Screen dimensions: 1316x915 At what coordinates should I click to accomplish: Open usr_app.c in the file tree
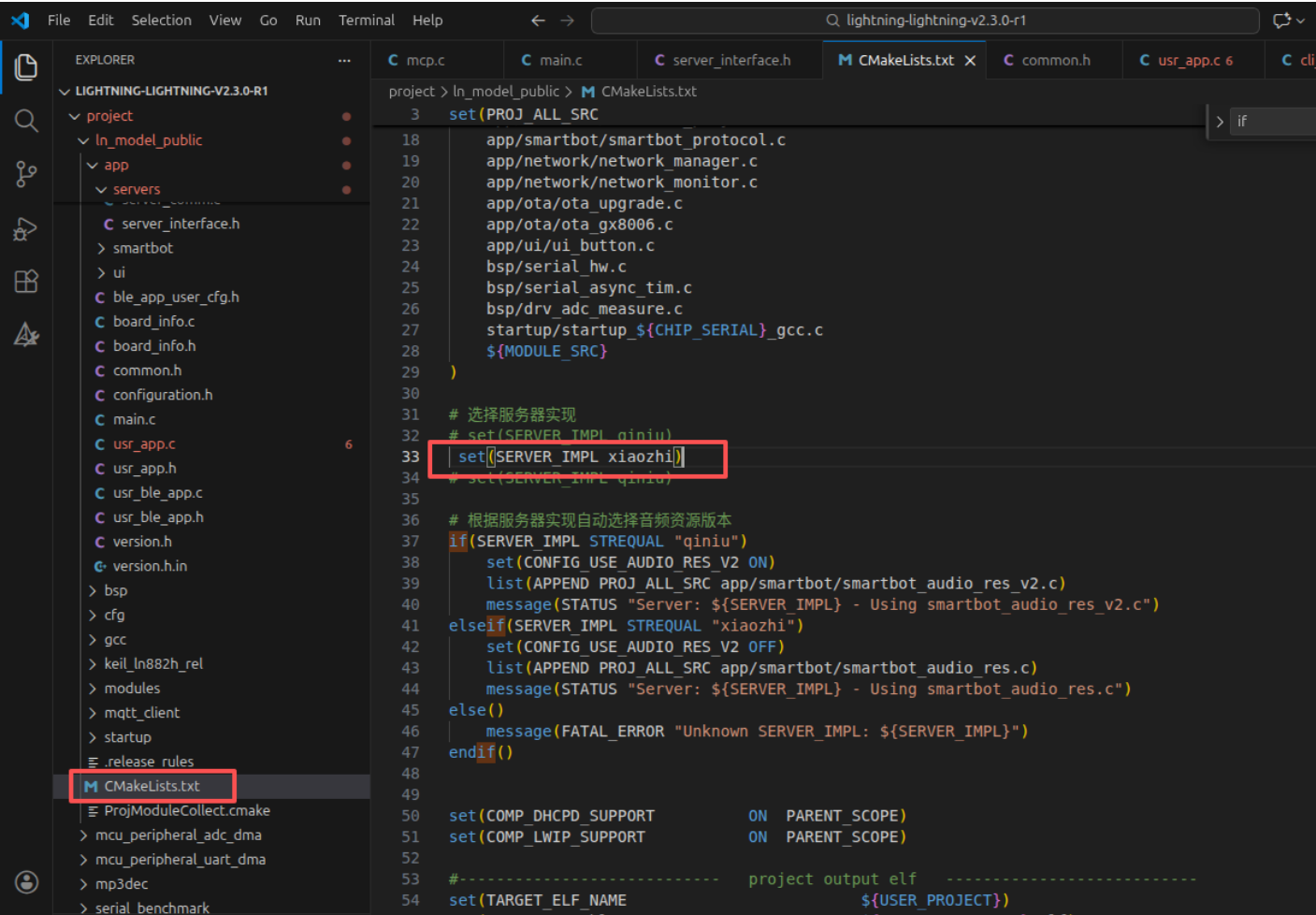211,443
